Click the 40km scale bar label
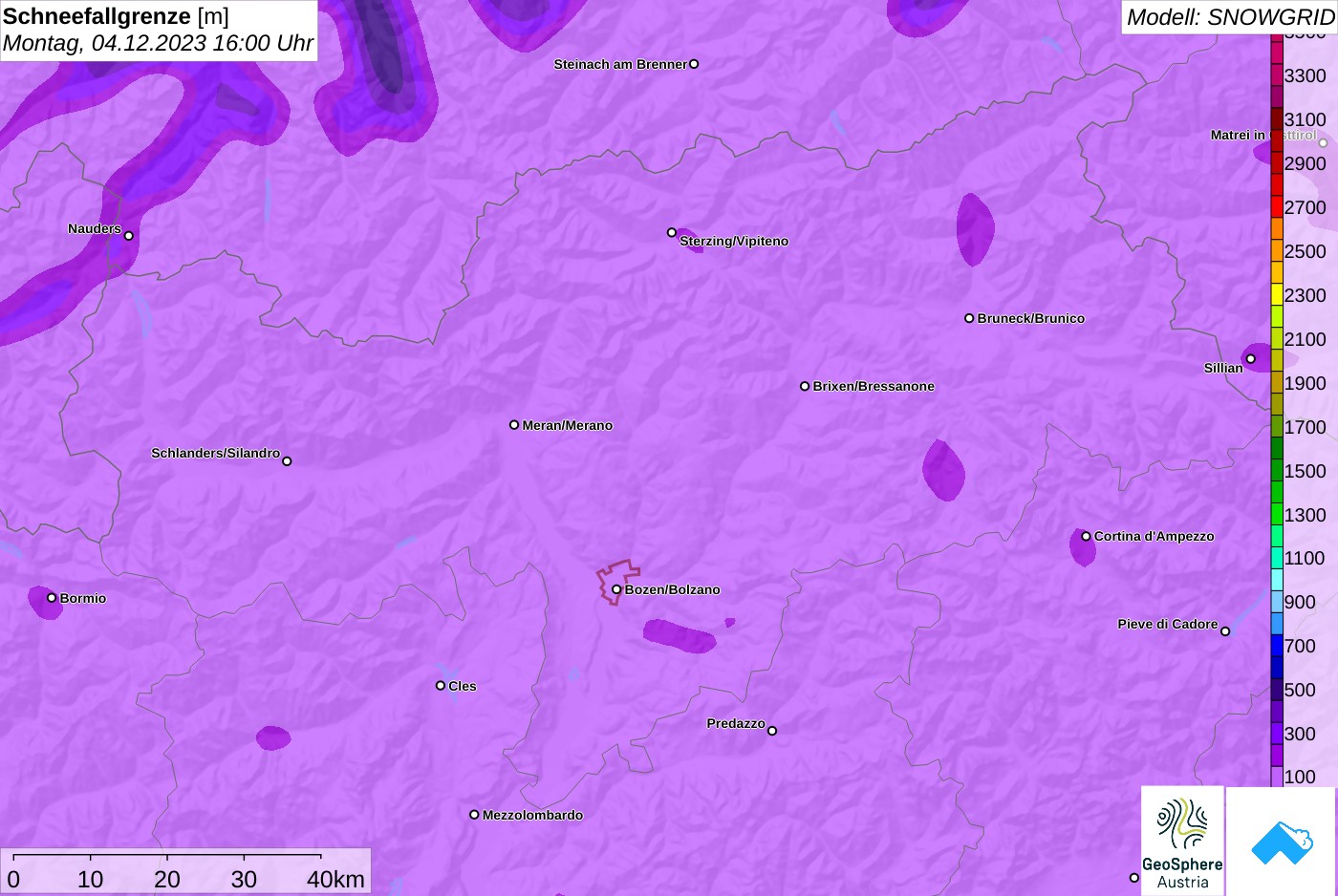The image size is (1338, 896). coord(335,880)
